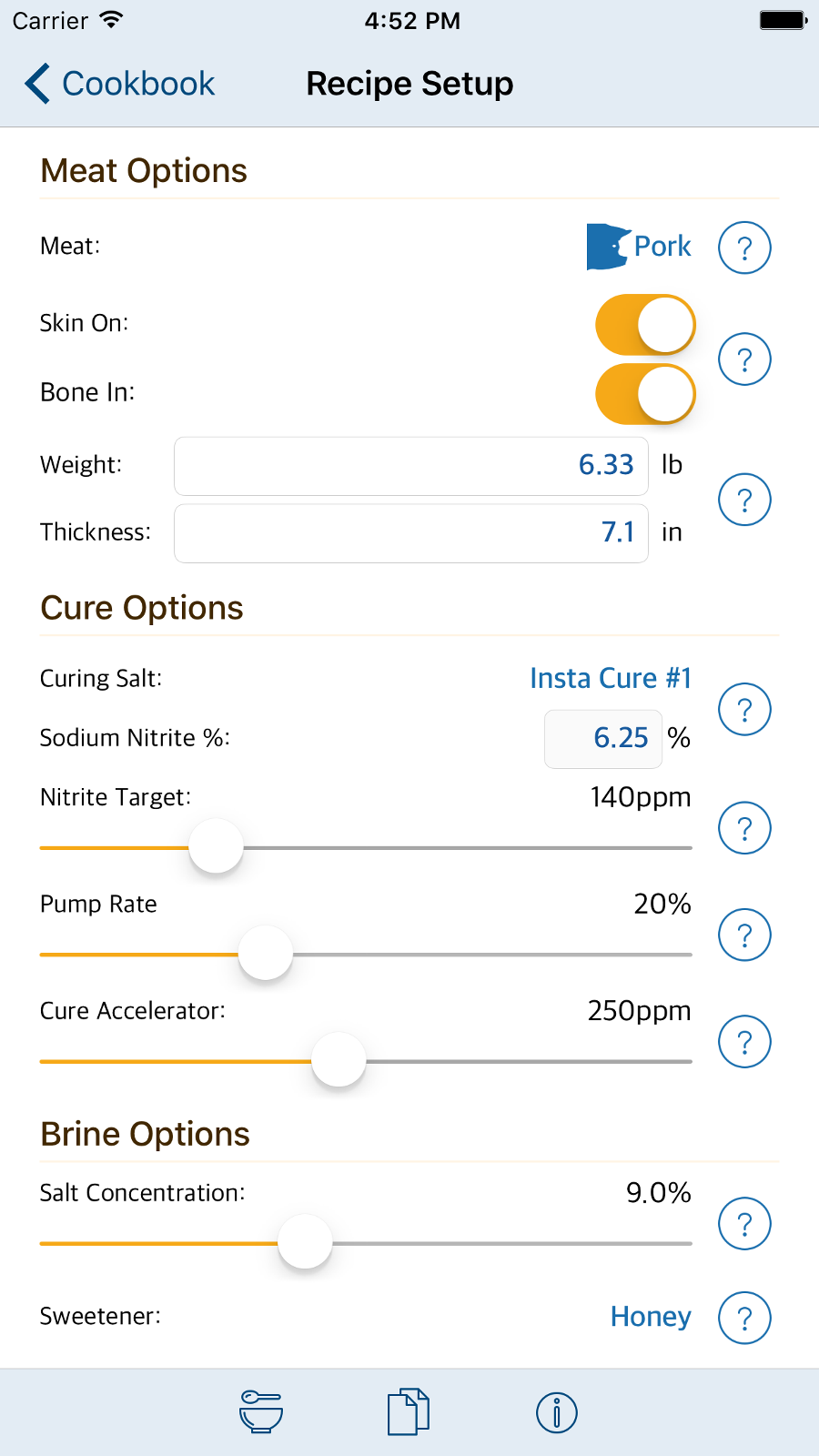View help for Nitrite Target
Screen dimensions: 819x1456
[744, 828]
